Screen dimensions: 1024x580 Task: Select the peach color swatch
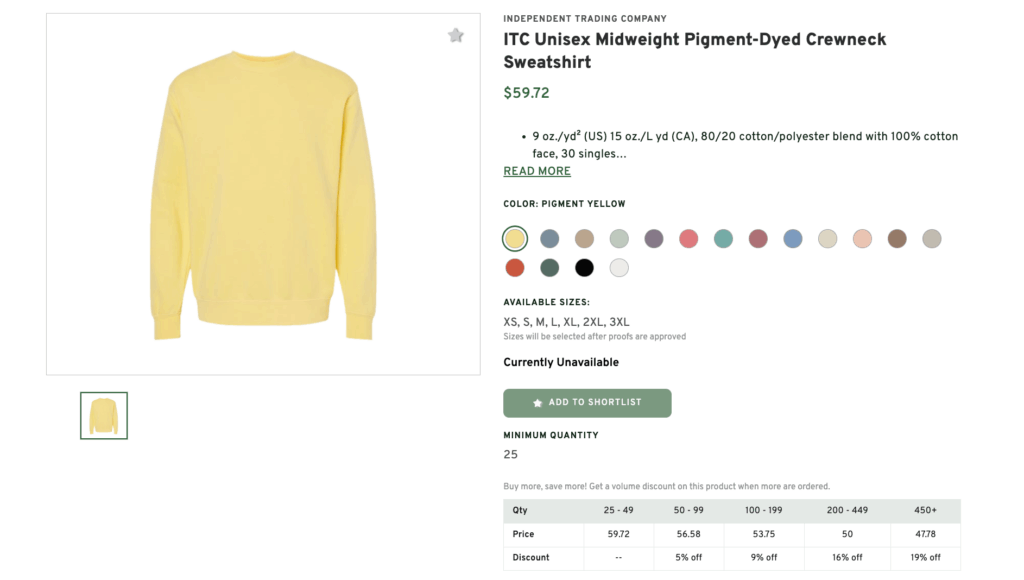[x=862, y=238]
